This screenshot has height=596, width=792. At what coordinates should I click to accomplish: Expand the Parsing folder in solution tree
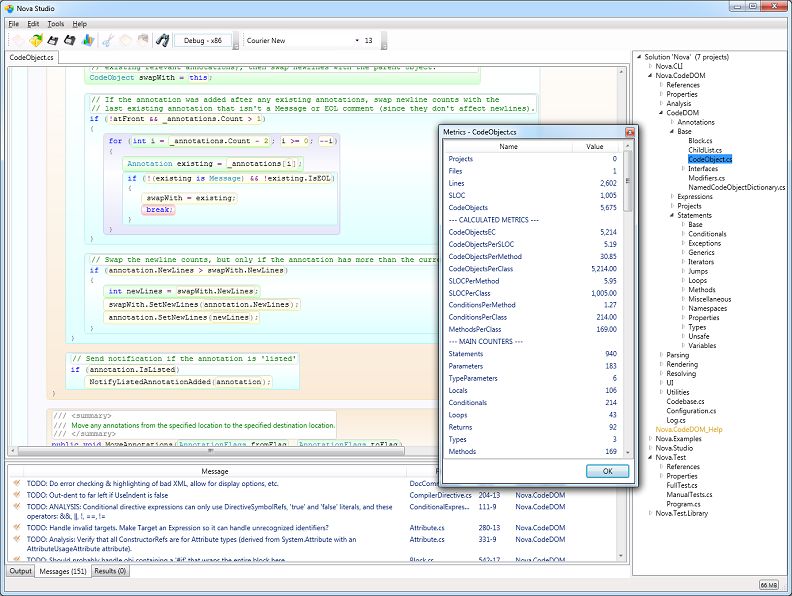[660, 355]
